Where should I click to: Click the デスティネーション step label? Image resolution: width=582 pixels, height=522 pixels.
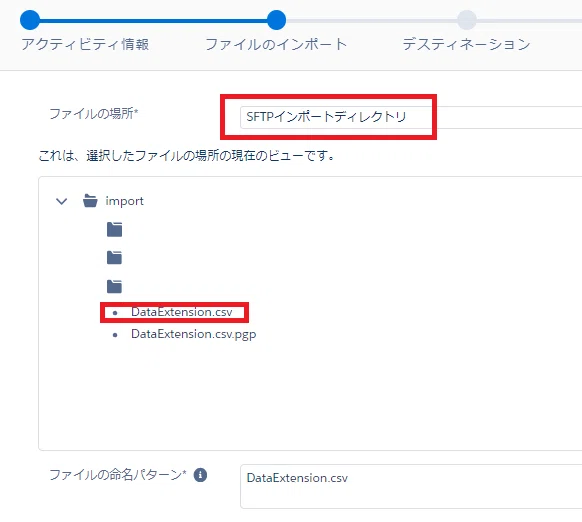pyautogui.click(x=467, y=44)
